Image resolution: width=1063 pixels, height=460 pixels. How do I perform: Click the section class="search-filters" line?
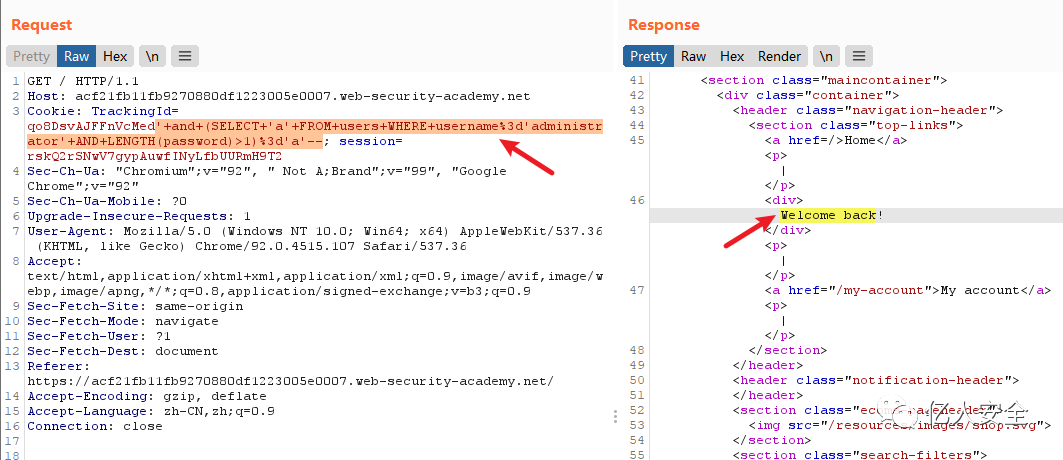[860, 455]
